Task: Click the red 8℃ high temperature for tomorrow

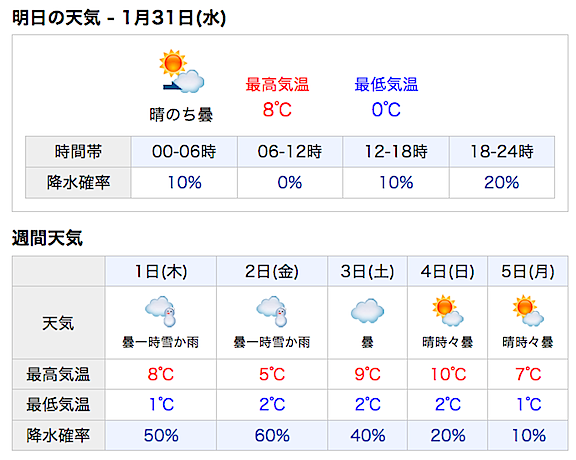Action: pyautogui.click(x=277, y=110)
